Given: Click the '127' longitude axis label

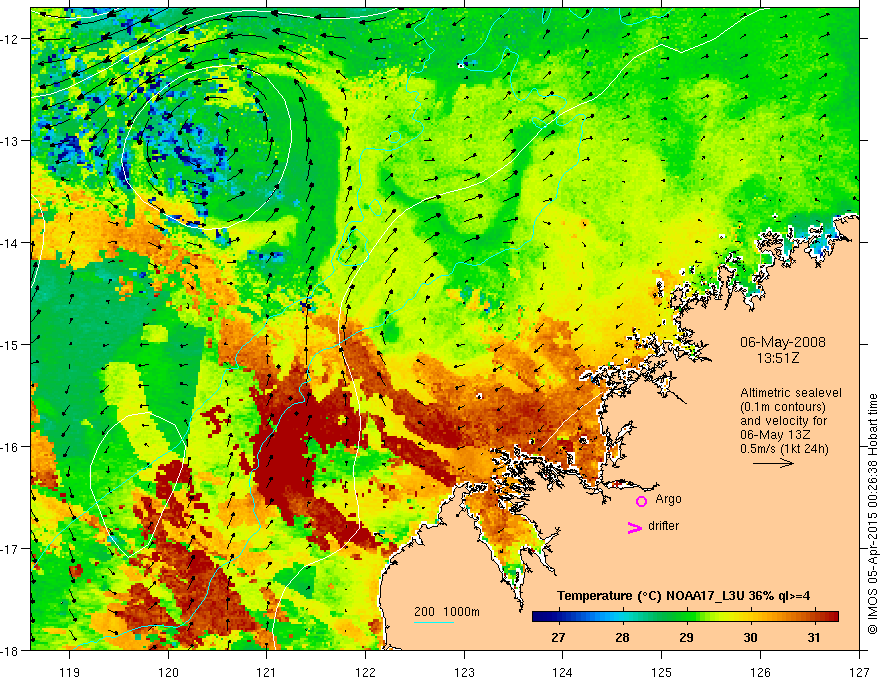Looking at the screenshot, I should pyautogui.click(x=859, y=672).
